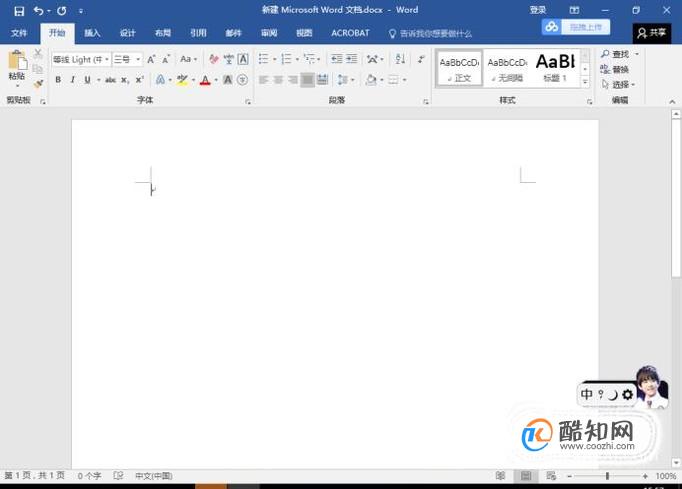Sort paragraph with the A-Z icon

click(400, 59)
